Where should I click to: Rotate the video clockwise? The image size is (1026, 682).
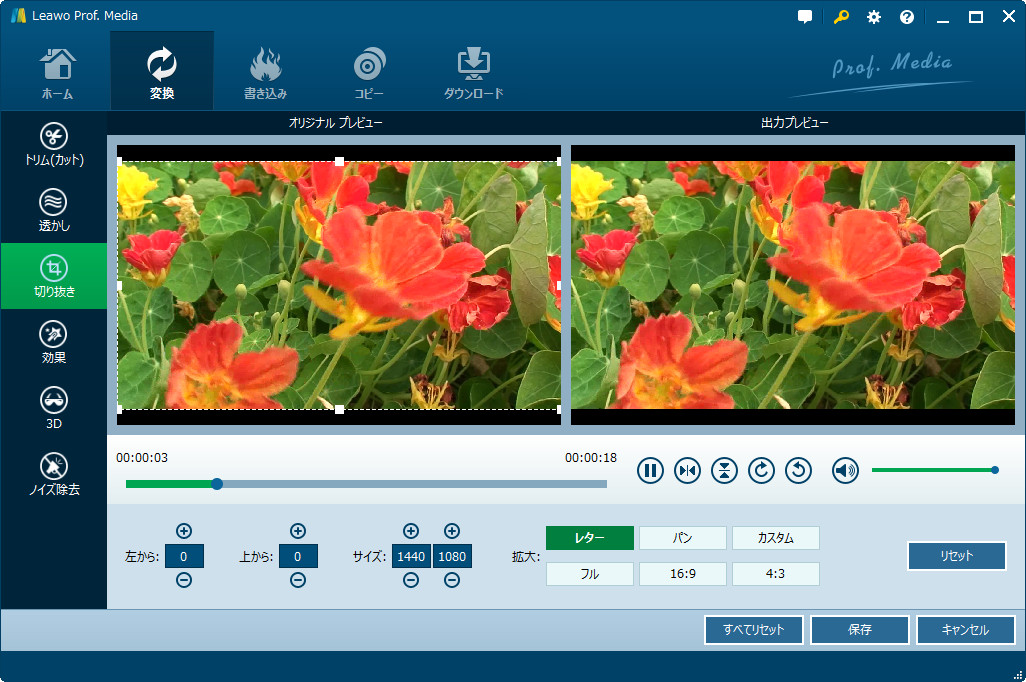click(761, 470)
